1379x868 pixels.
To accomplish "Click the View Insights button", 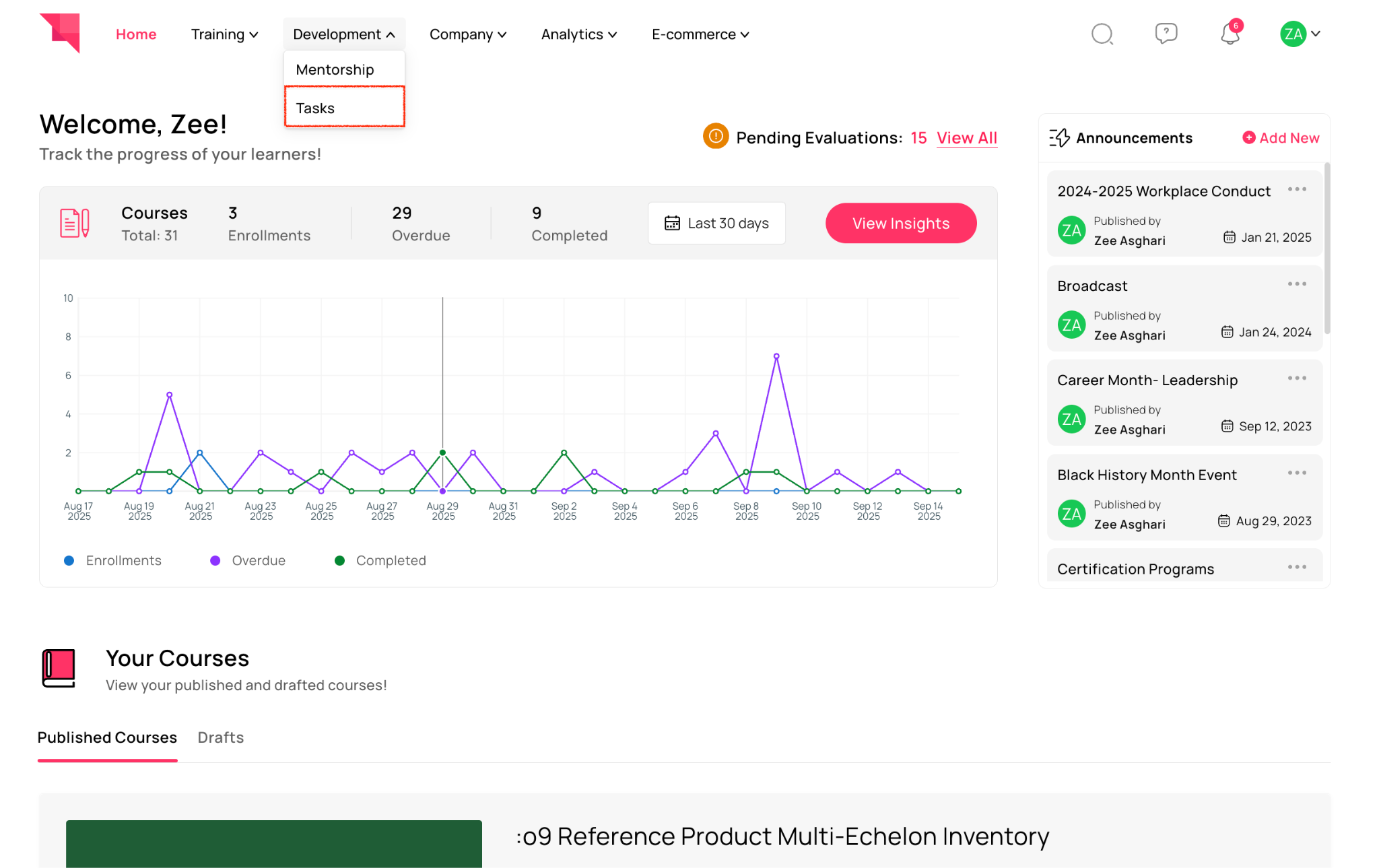I will point(900,223).
